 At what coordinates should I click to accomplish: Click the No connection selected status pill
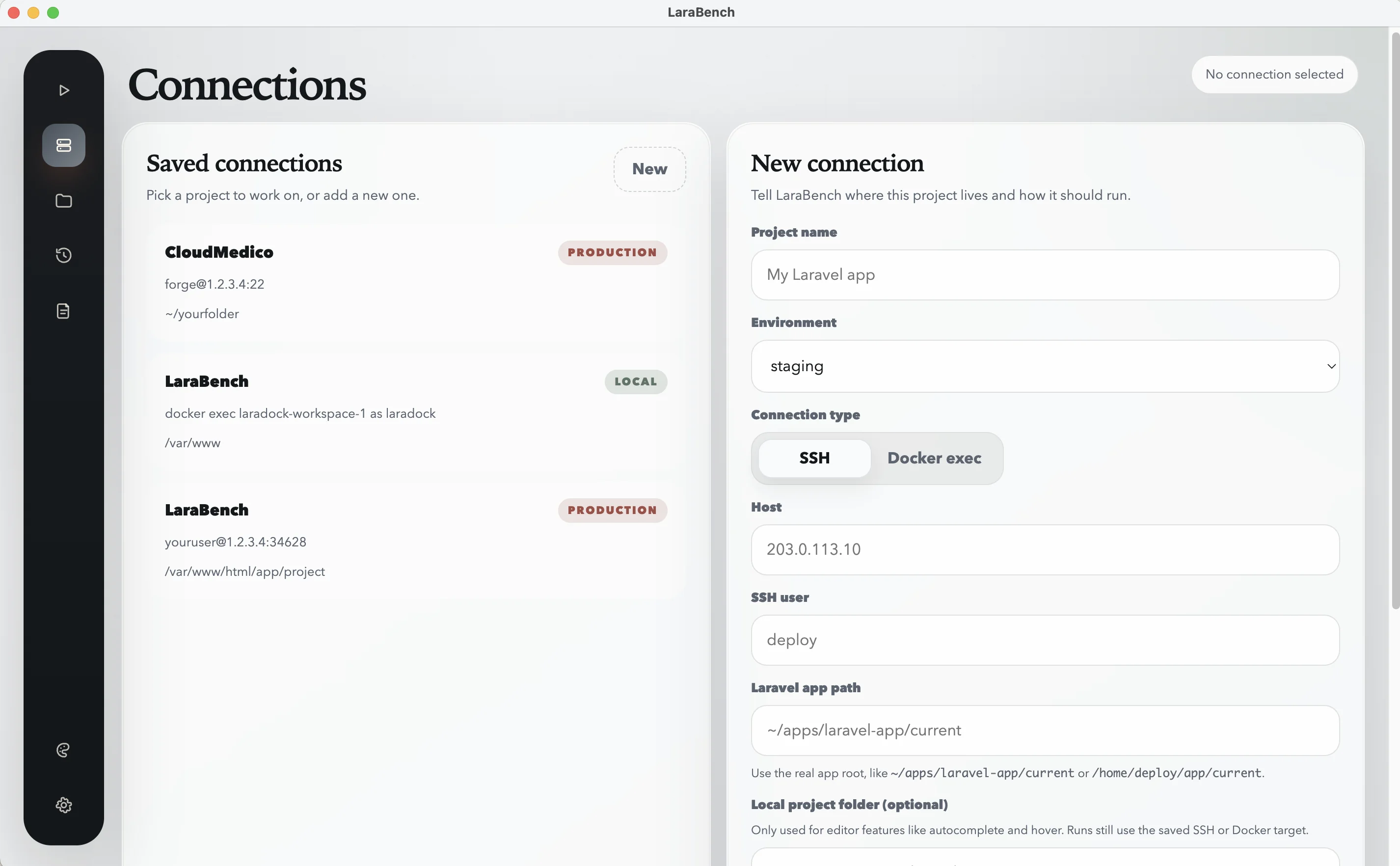1274,75
